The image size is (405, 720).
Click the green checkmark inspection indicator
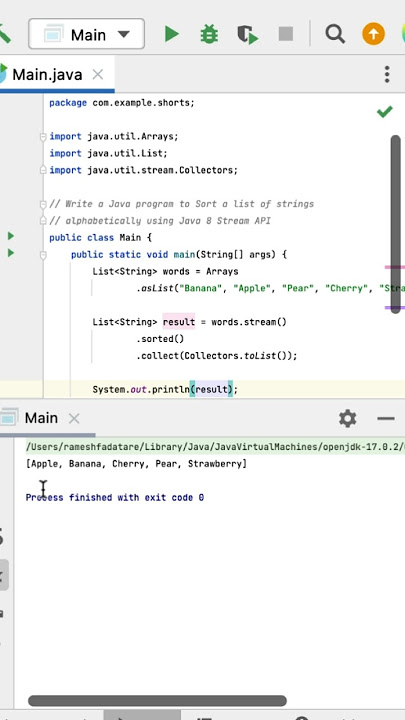384,112
